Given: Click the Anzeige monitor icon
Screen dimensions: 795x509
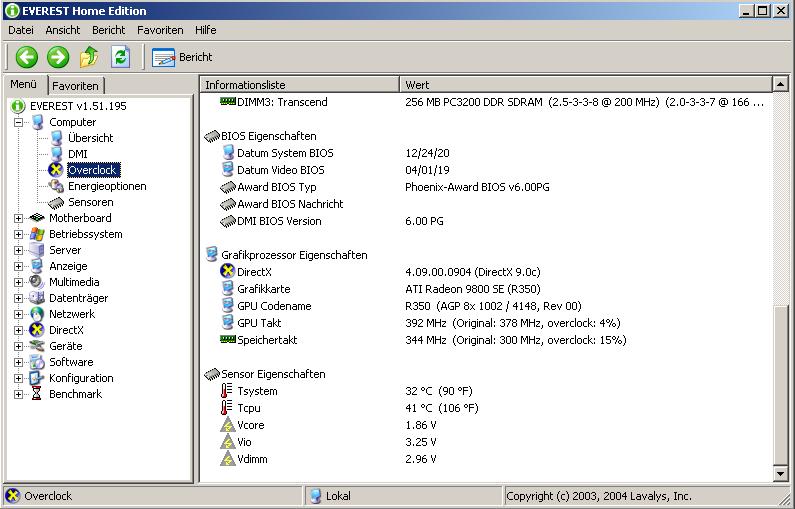Looking at the screenshot, I should tap(37, 266).
